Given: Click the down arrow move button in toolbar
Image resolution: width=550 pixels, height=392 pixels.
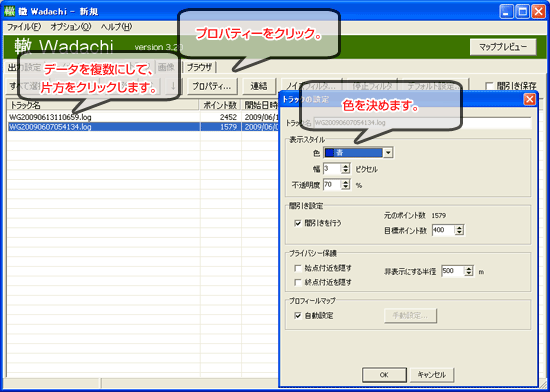Looking at the screenshot, I should pyautogui.click(x=173, y=86).
